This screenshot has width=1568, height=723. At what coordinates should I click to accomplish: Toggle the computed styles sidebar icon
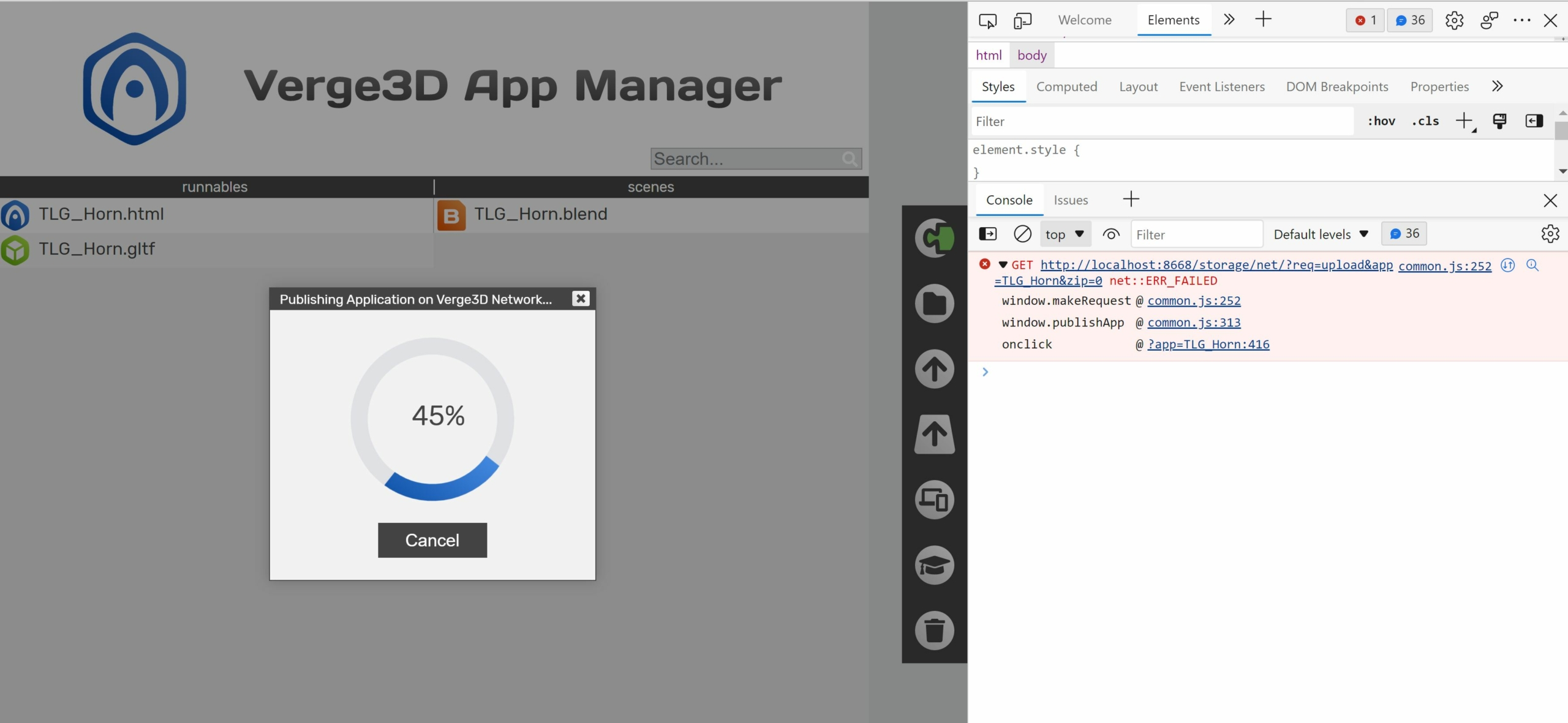click(1534, 121)
